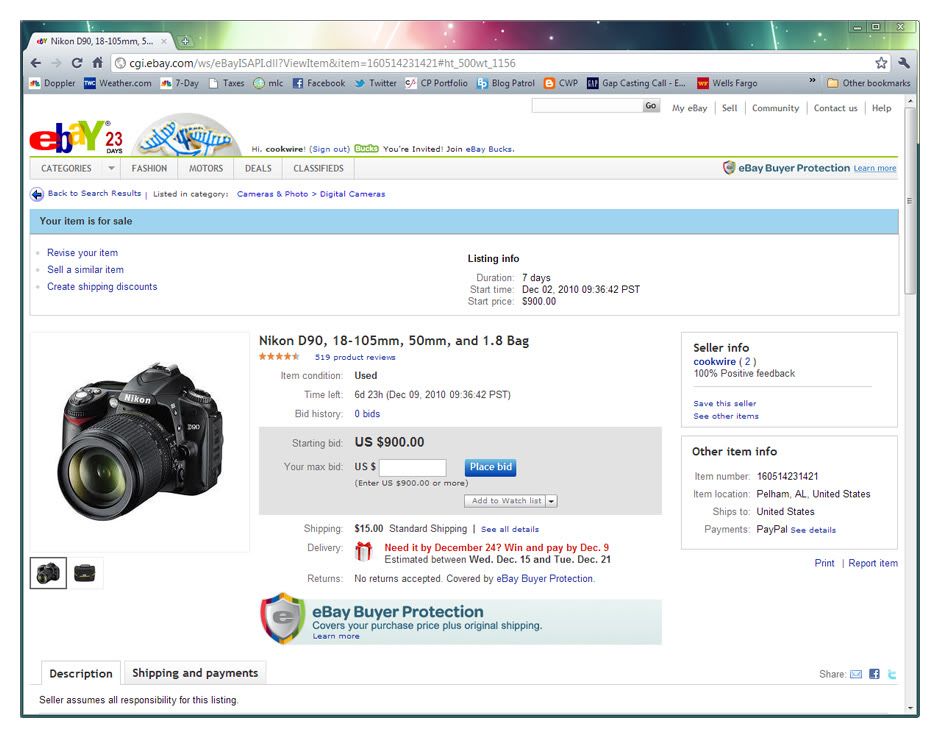Expand the Watch list dropdown arrow
Image resolution: width=940 pixels, height=738 pixels.
(552, 501)
